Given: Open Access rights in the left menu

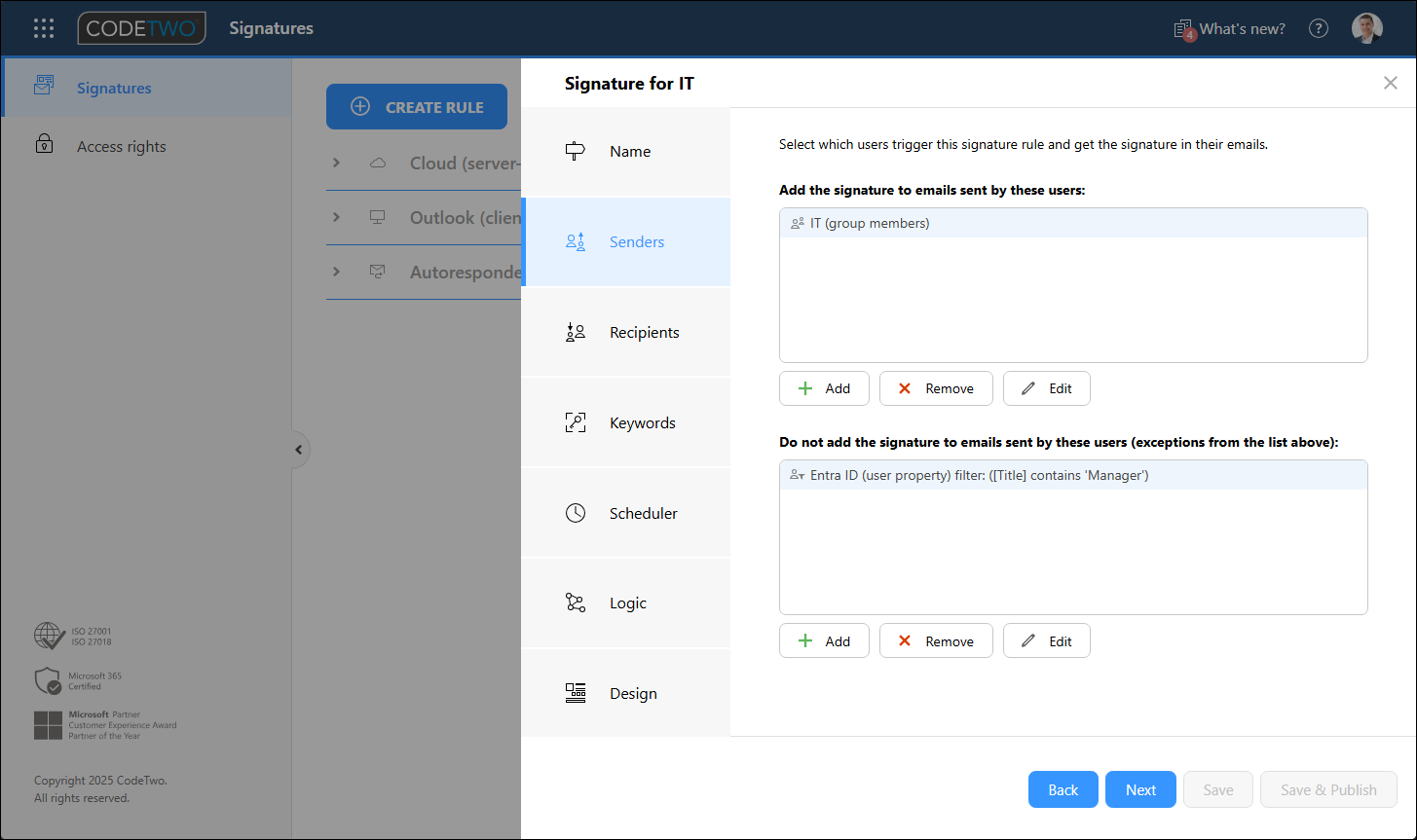Looking at the screenshot, I should (x=146, y=146).
